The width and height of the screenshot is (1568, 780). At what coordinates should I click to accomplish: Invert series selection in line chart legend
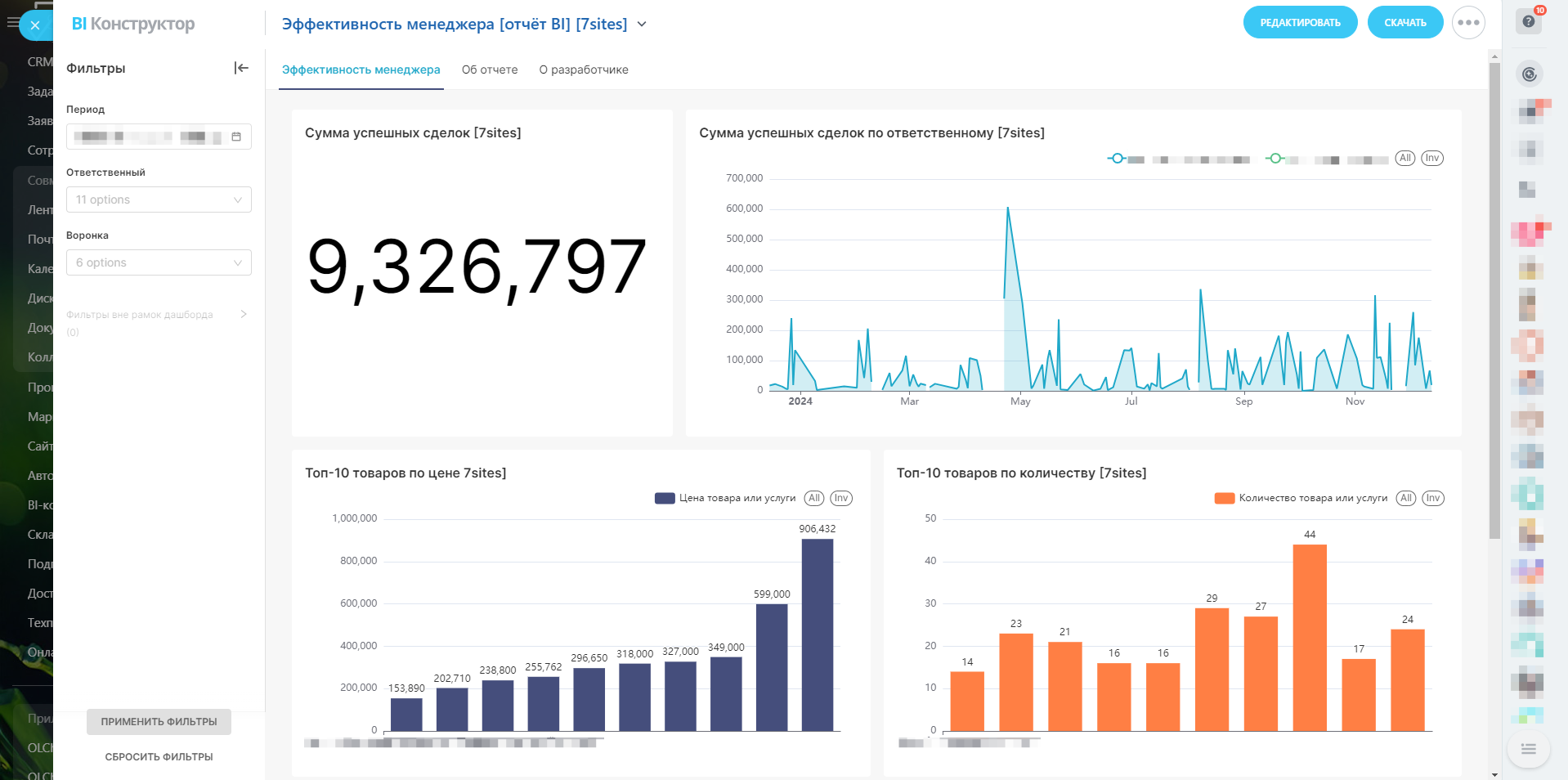(1431, 159)
